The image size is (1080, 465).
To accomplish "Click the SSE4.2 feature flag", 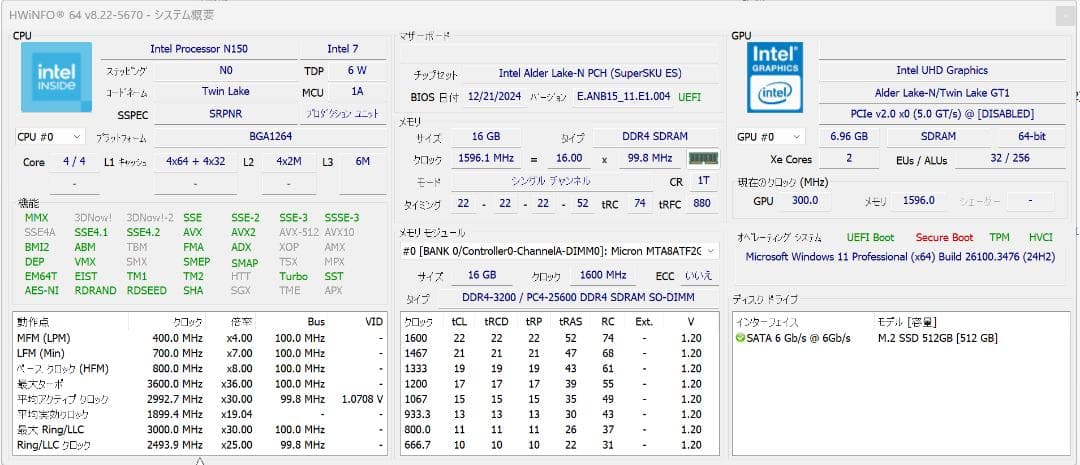I will click(x=143, y=232).
